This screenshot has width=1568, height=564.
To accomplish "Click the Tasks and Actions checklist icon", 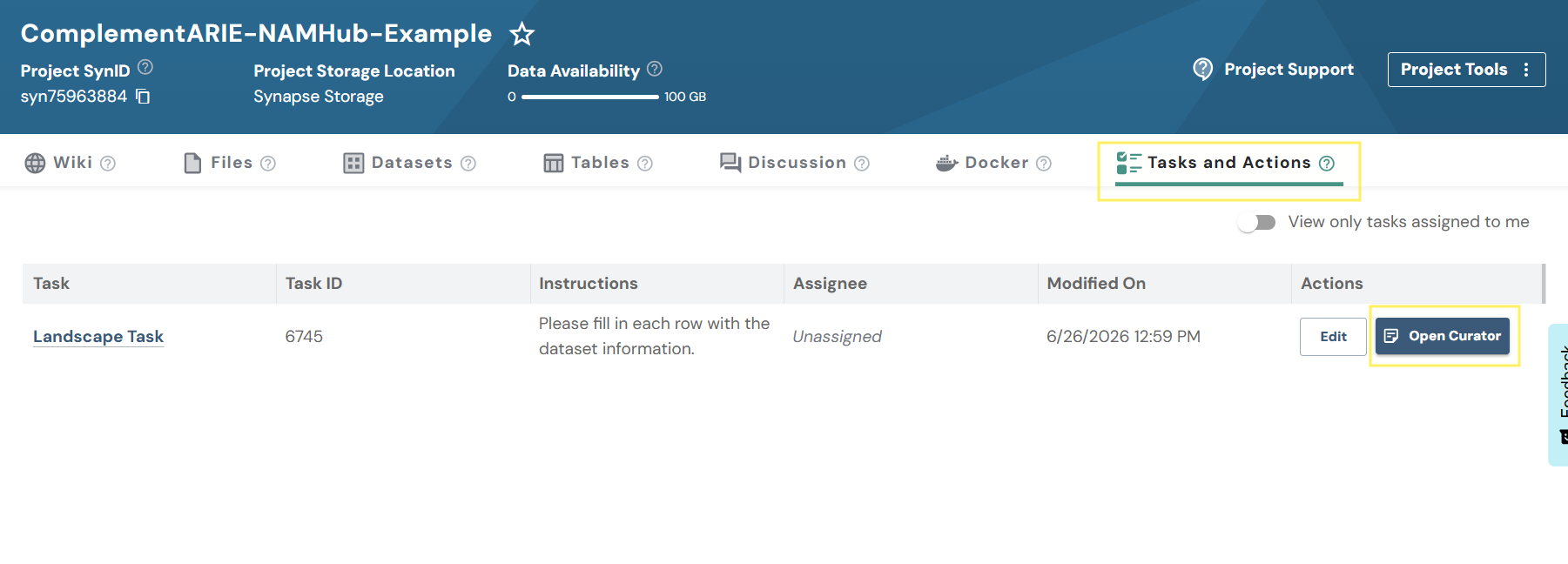I will click(1129, 163).
